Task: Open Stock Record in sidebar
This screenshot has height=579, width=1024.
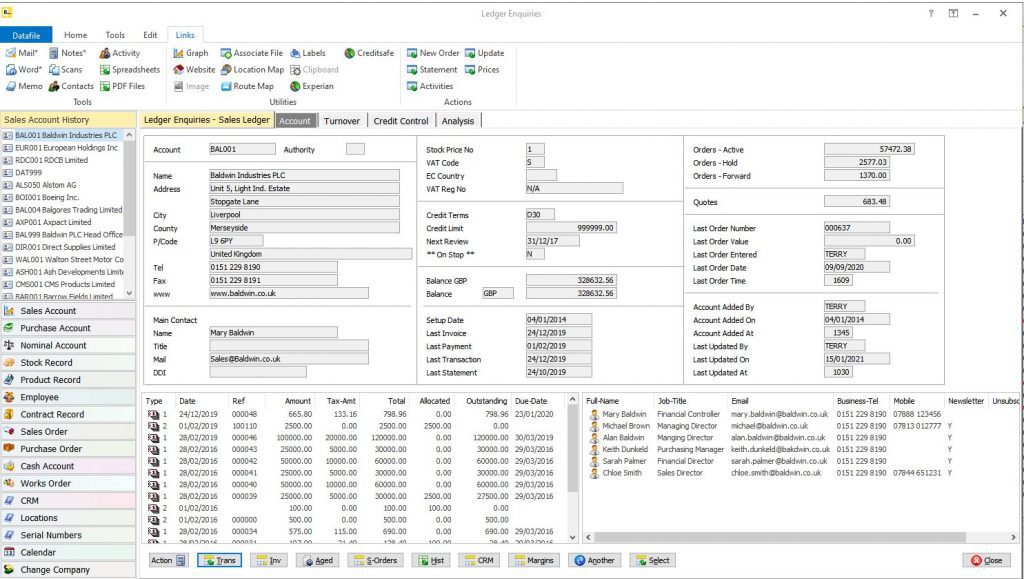Action: point(68,362)
